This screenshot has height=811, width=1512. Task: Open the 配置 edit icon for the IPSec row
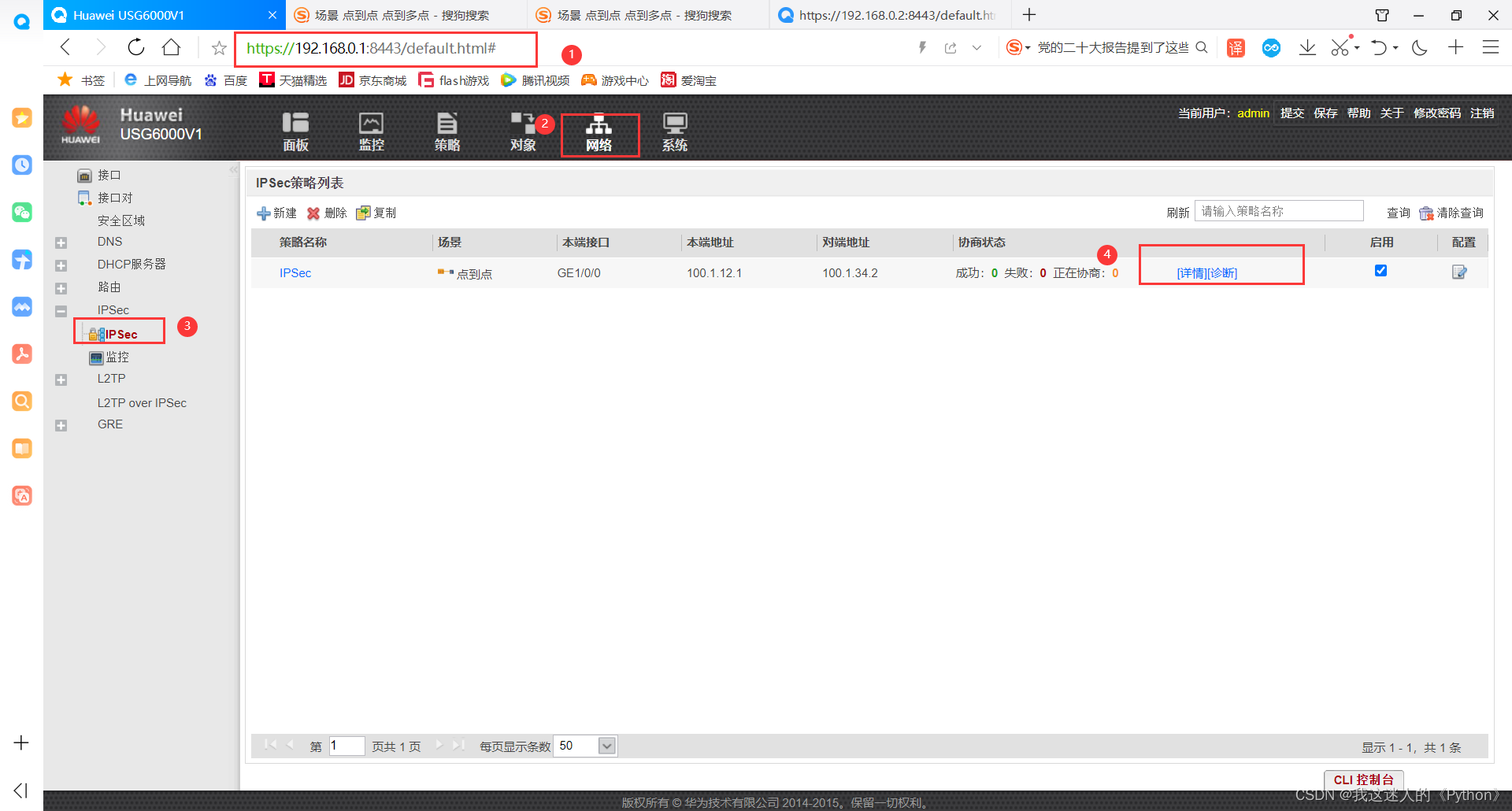point(1460,272)
